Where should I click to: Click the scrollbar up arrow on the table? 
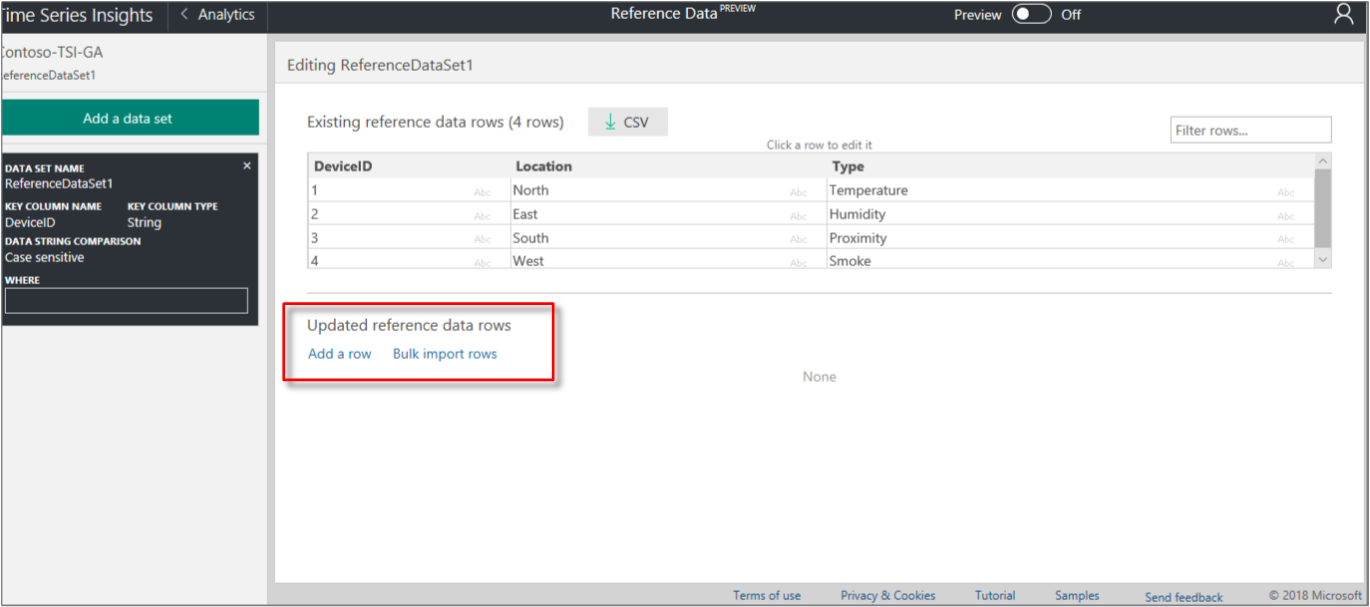1322,159
